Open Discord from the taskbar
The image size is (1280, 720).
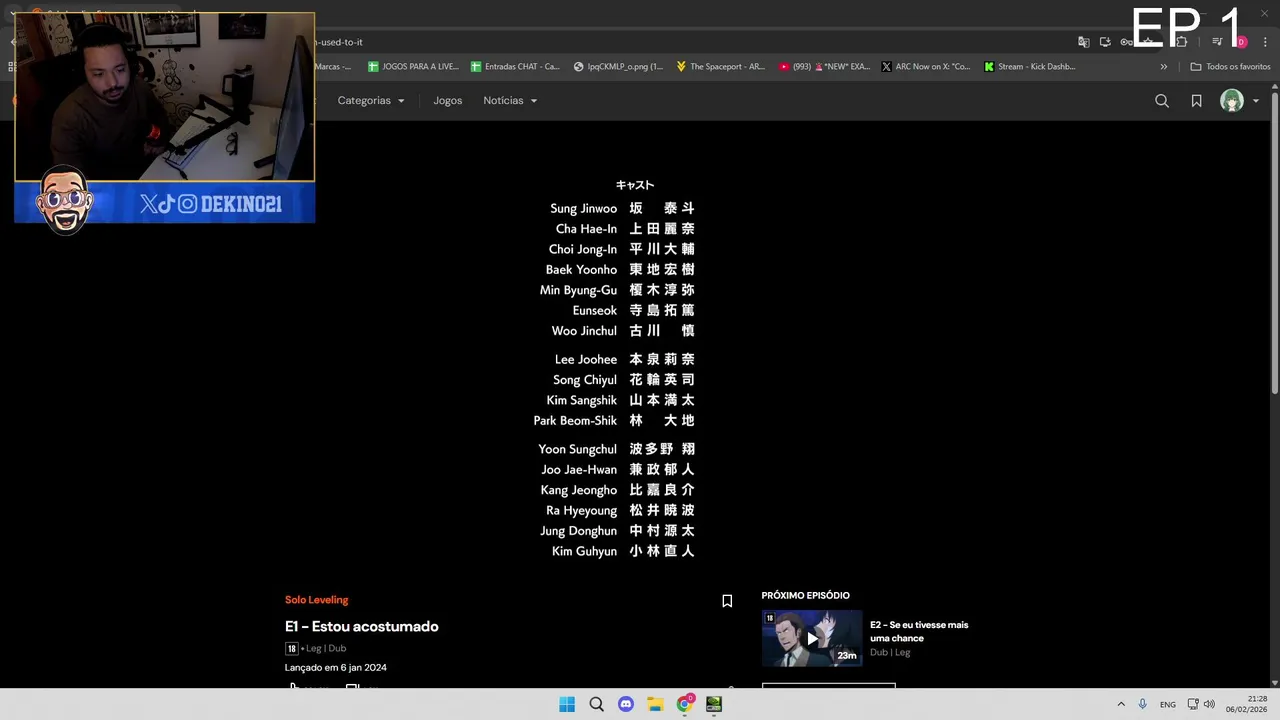click(x=626, y=704)
